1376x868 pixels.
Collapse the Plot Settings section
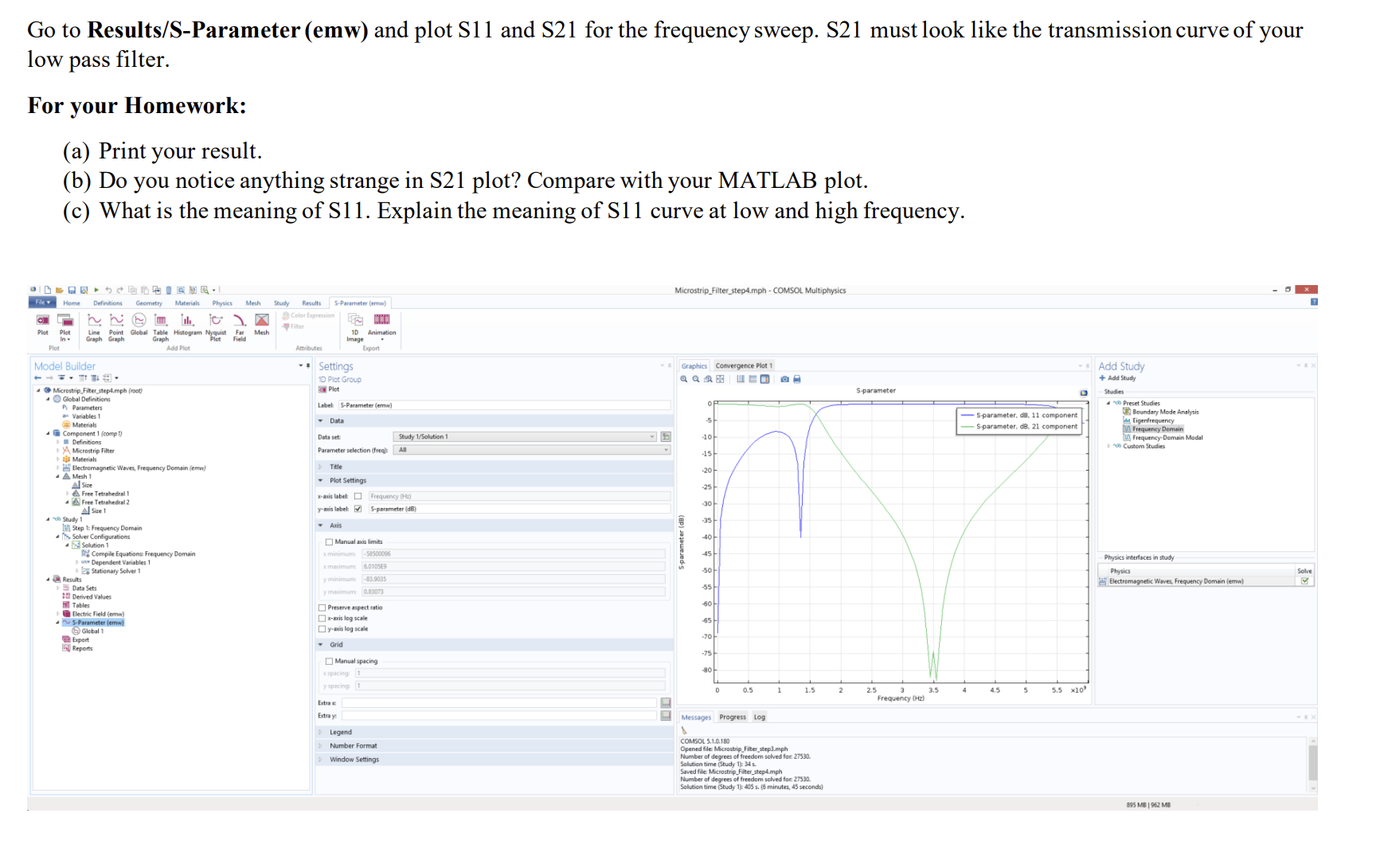(x=321, y=480)
